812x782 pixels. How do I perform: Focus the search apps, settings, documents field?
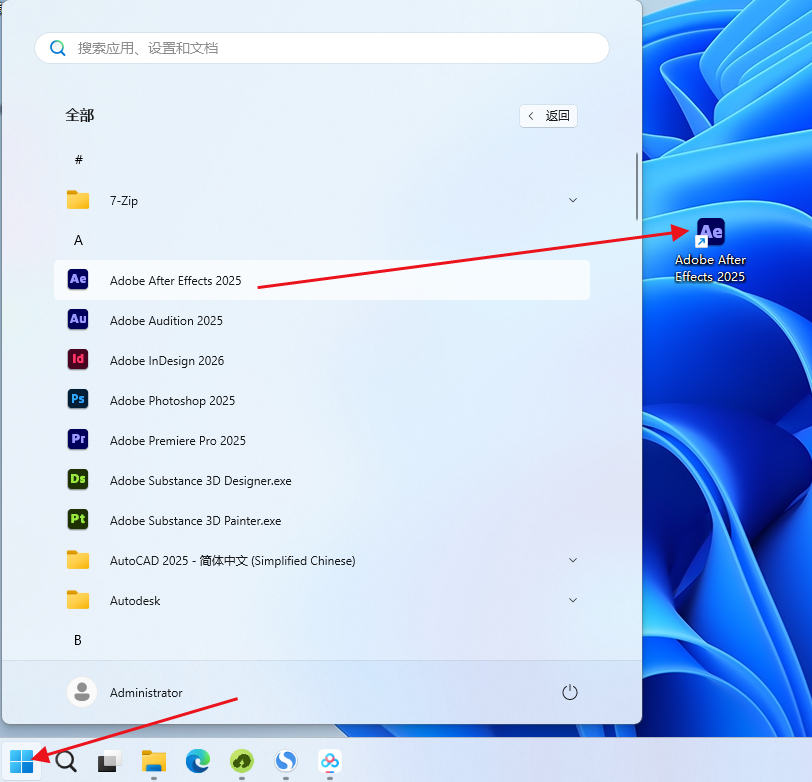(322, 48)
